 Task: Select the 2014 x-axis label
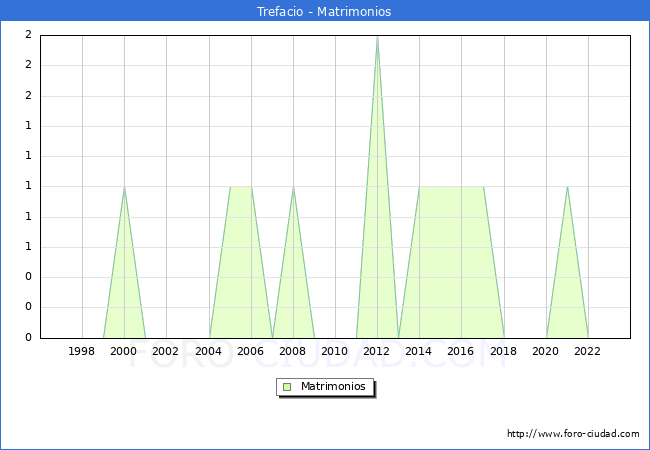pyautogui.click(x=419, y=351)
